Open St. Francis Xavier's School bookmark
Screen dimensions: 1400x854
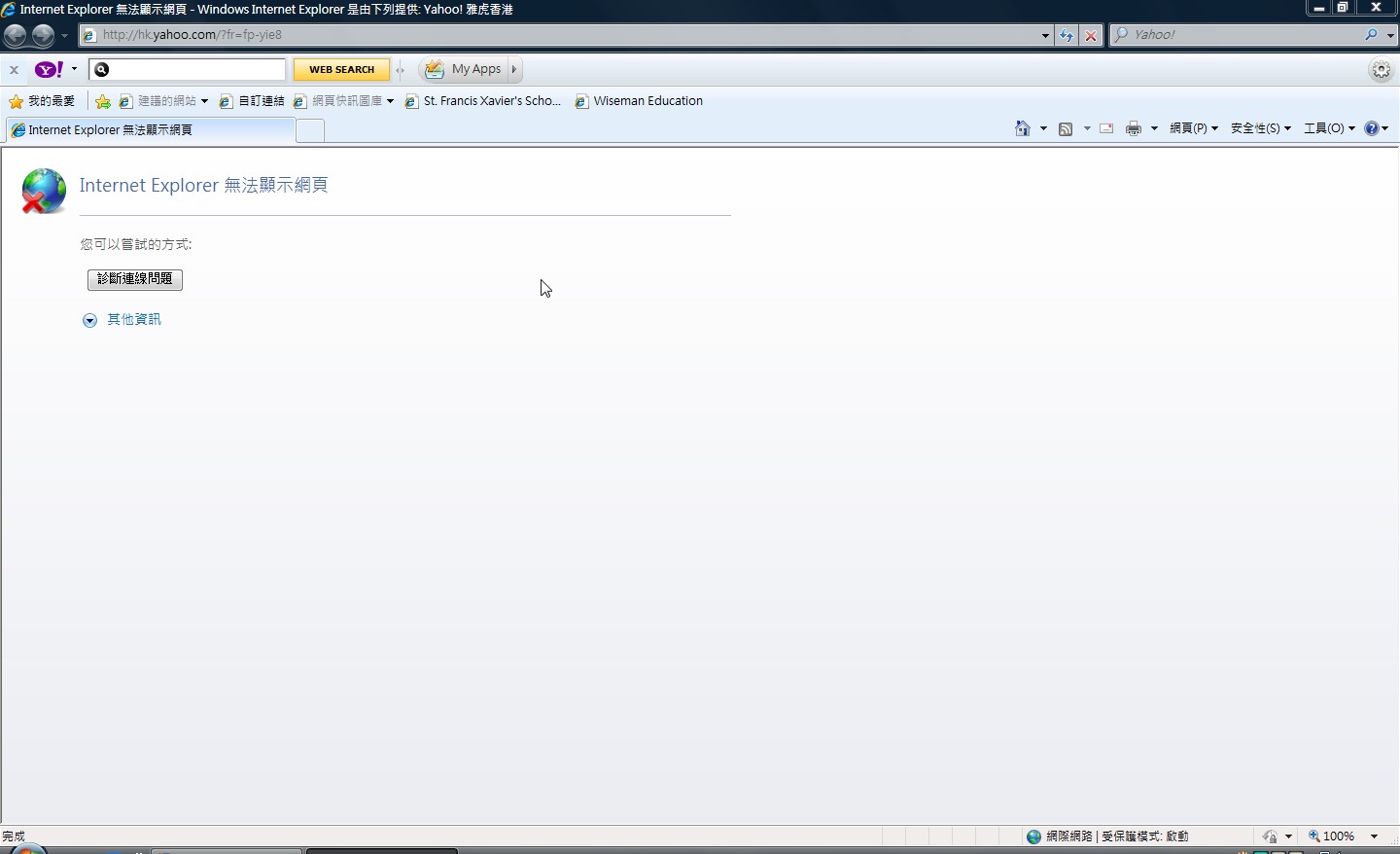[483, 101]
